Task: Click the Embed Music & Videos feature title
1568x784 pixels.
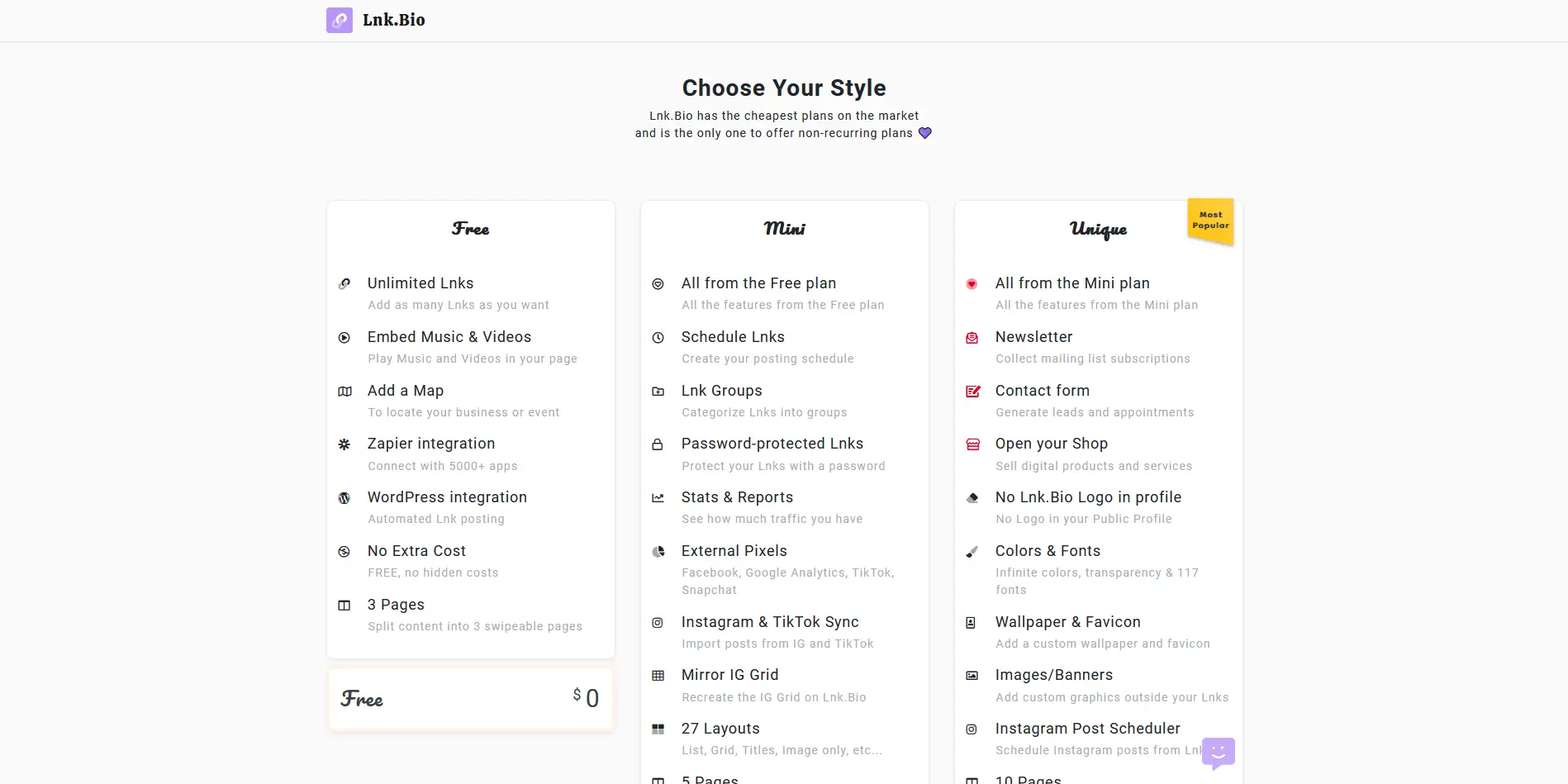Action: pos(449,337)
